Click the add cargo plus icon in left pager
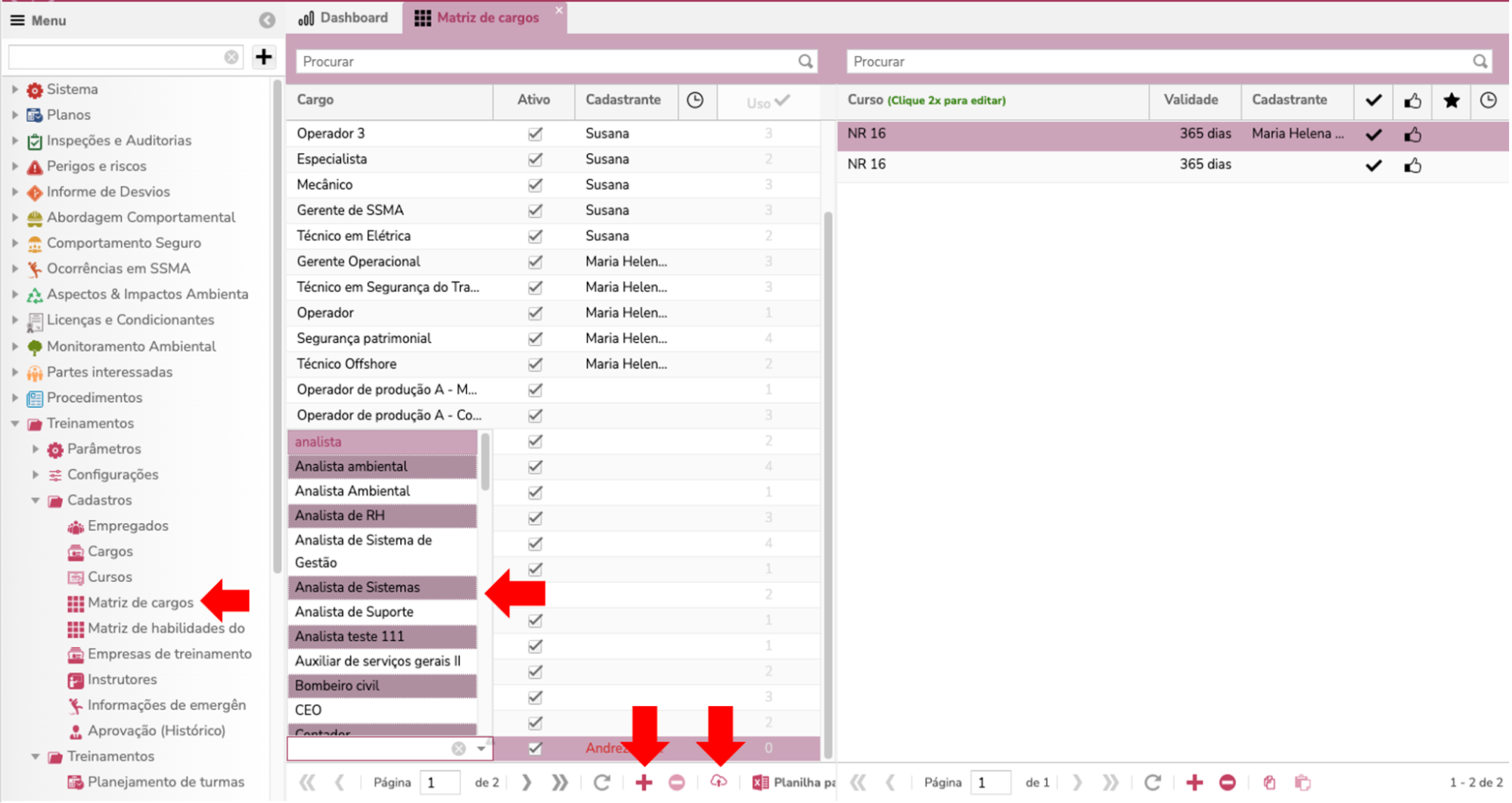This screenshot has height=803, width=1512. click(644, 783)
